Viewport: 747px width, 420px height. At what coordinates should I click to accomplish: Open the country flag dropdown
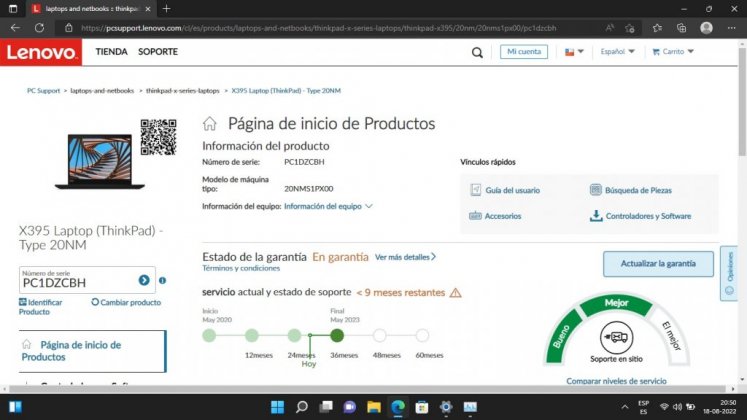coord(574,51)
